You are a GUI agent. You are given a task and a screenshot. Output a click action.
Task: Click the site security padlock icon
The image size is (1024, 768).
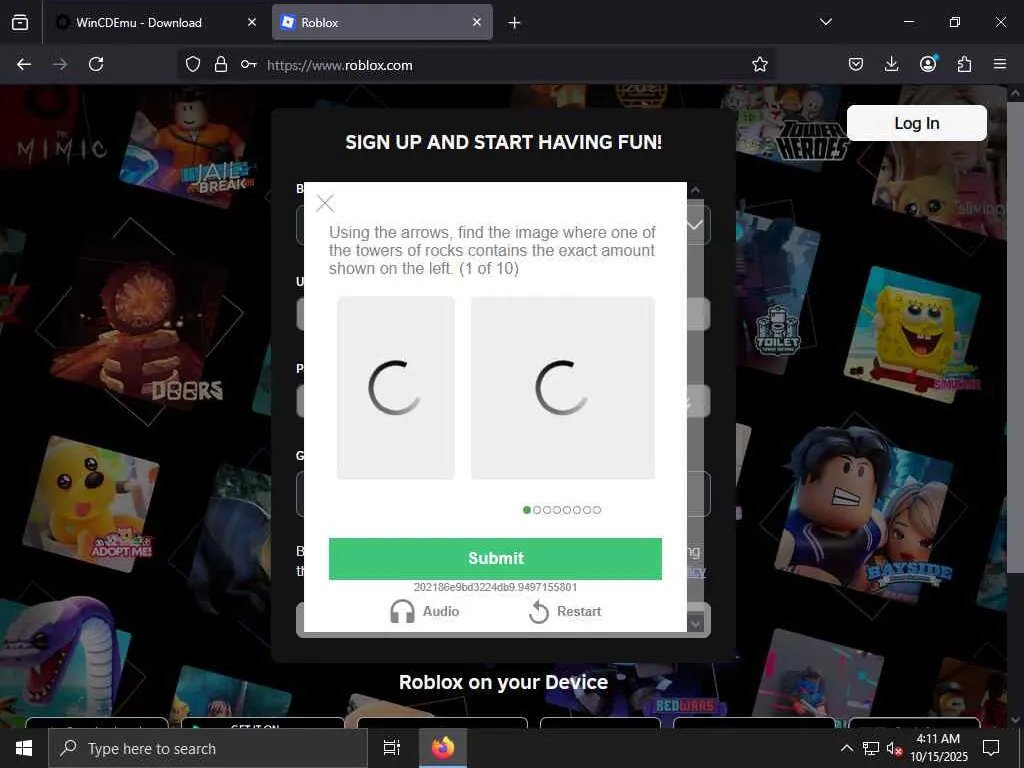point(221,64)
